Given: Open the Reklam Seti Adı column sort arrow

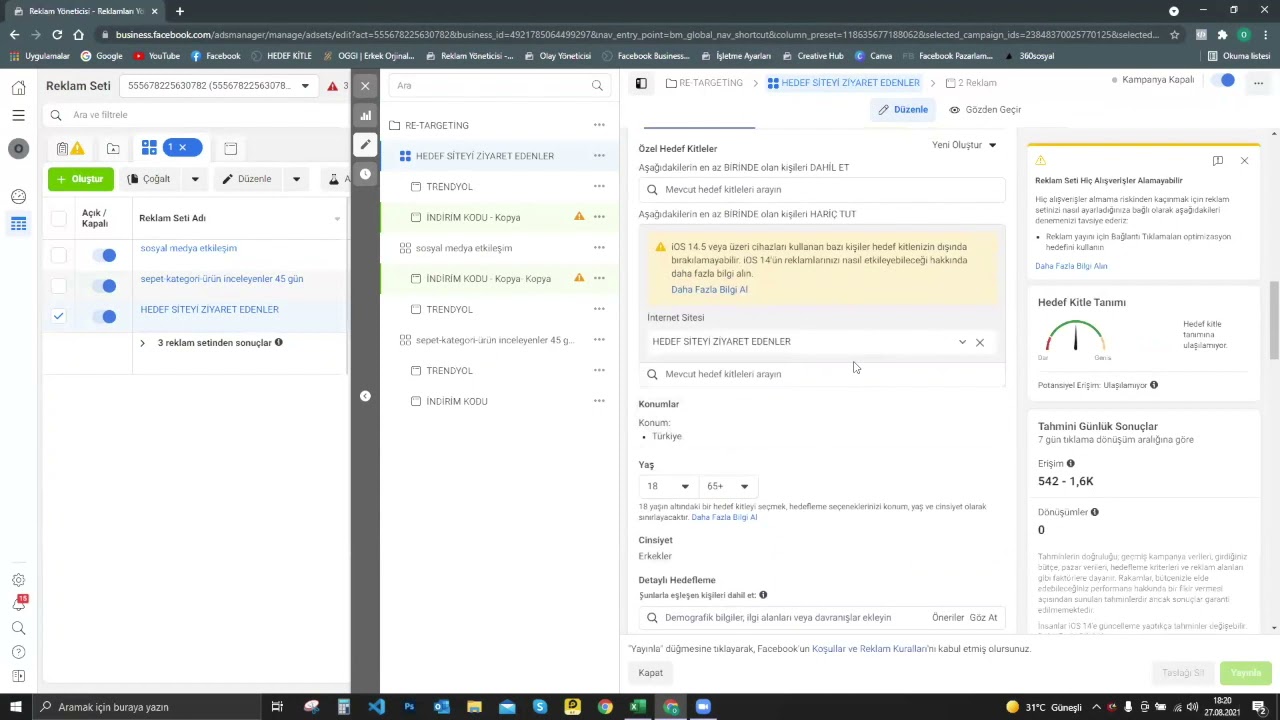Looking at the screenshot, I should 337,220.
